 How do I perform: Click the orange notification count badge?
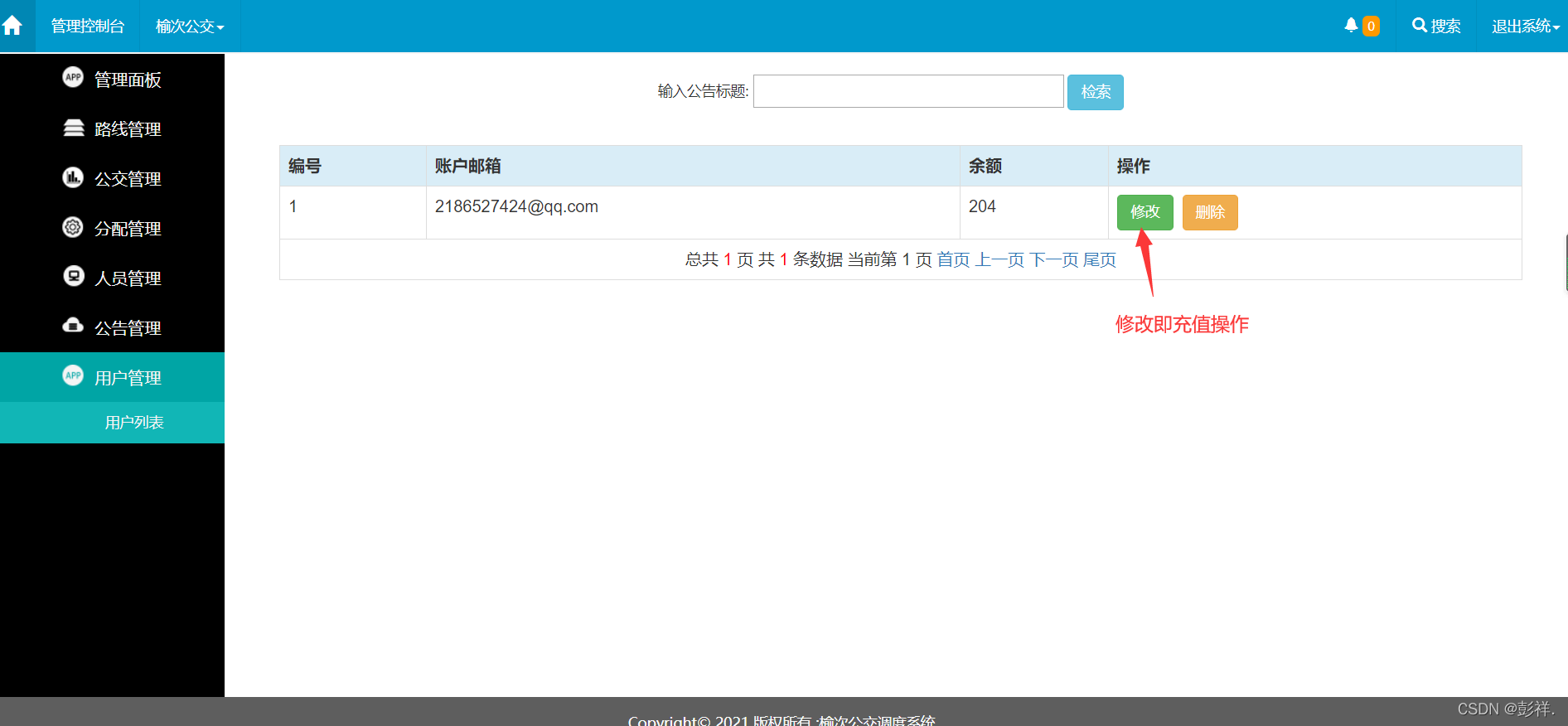tap(1371, 27)
